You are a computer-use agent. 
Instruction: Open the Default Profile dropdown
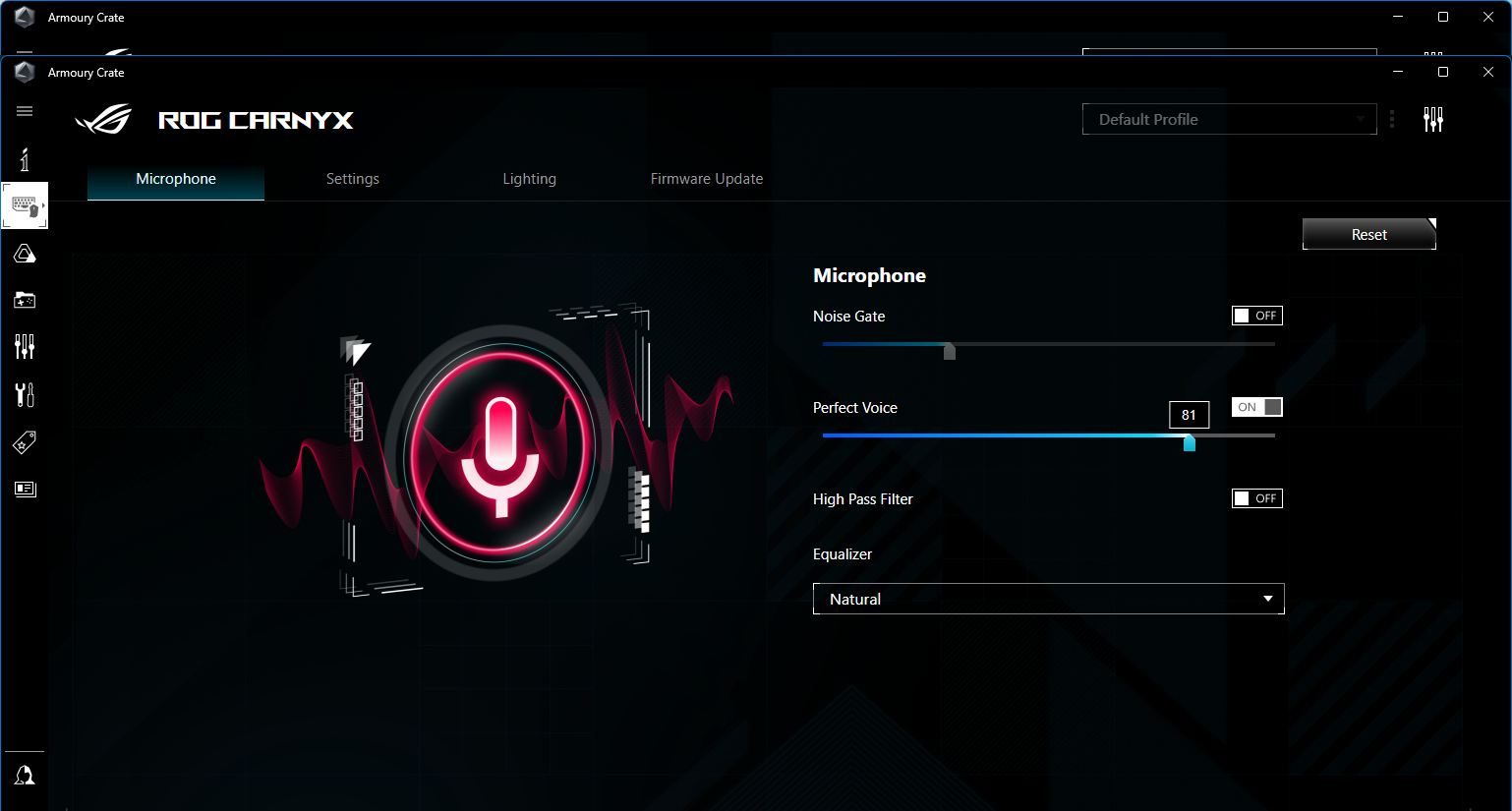pyautogui.click(x=1230, y=119)
